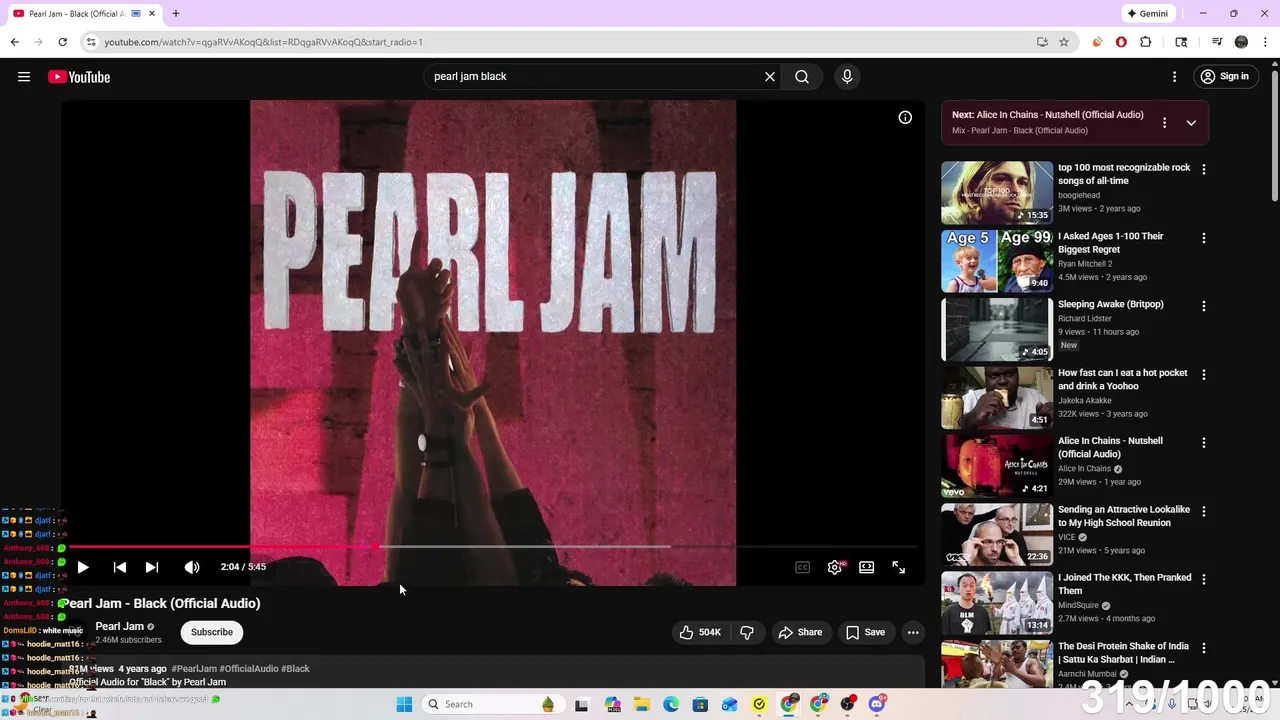Screen dimensions: 1280x720
Task: Click the search magnifier button
Action: 802,76
